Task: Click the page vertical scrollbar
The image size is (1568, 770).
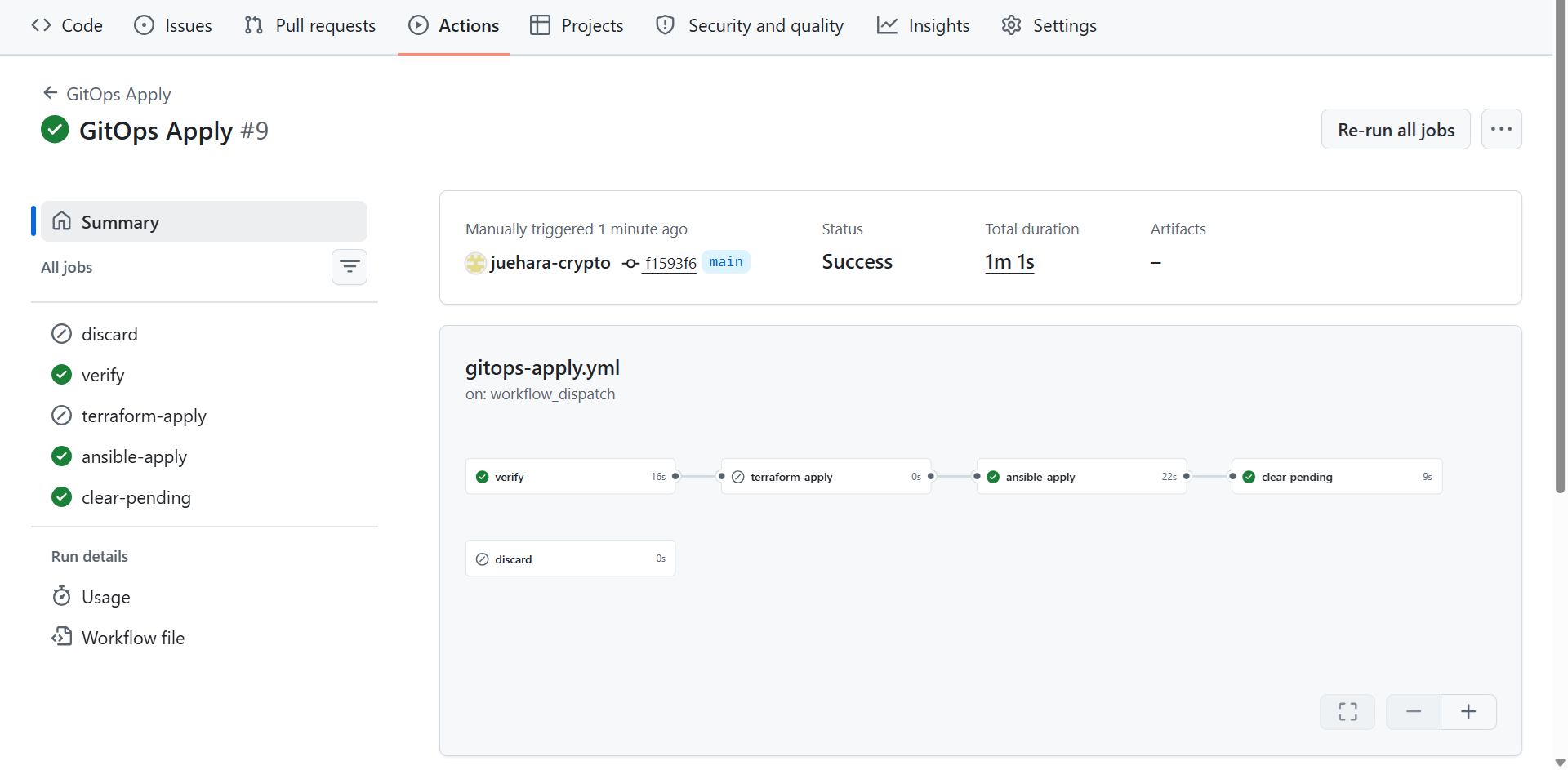Action: point(1560,247)
